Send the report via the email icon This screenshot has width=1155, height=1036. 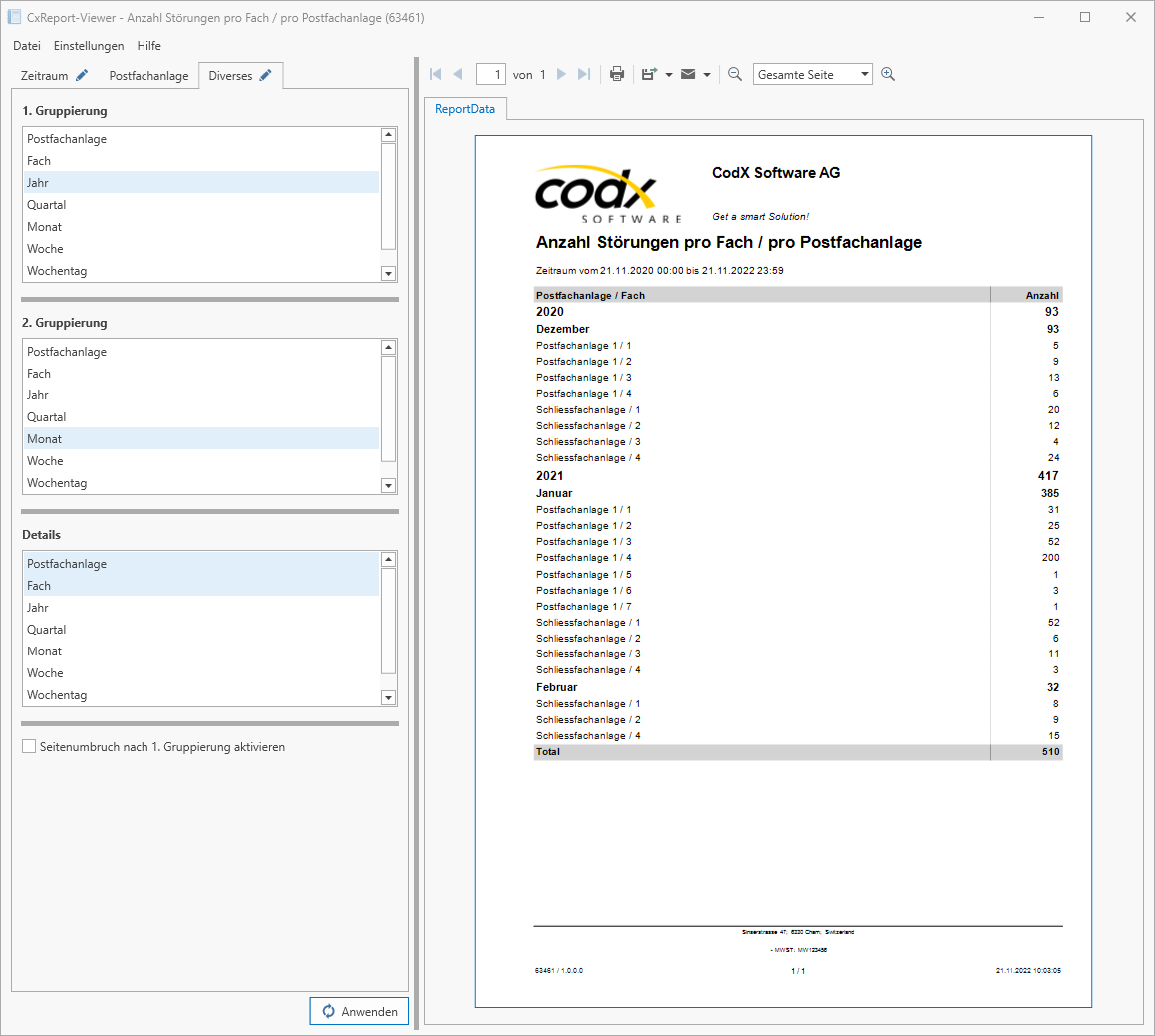pos(687,74)
